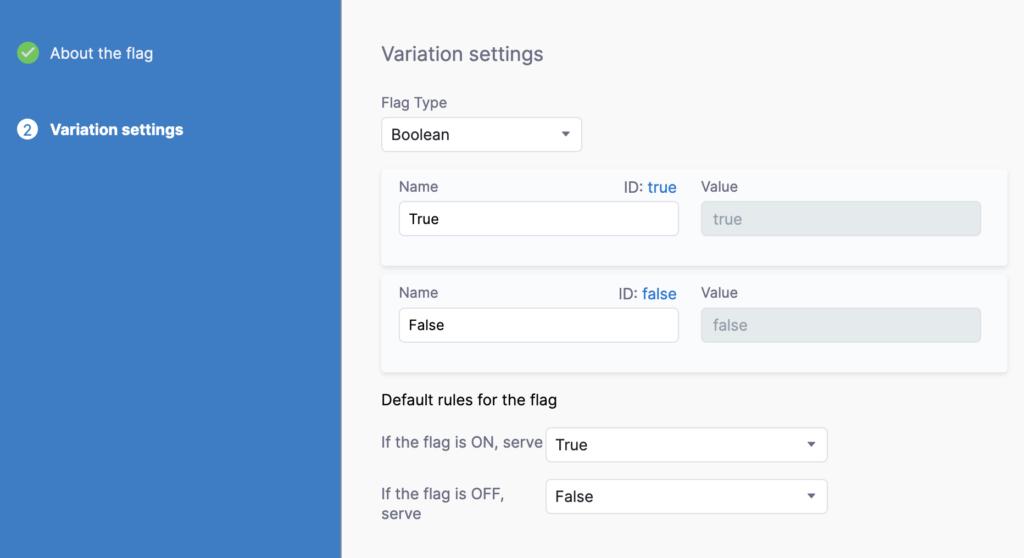The image size is (1024, 558).
Task: Click the arrow on the ON serve dropdown
Action: [811, 444]
